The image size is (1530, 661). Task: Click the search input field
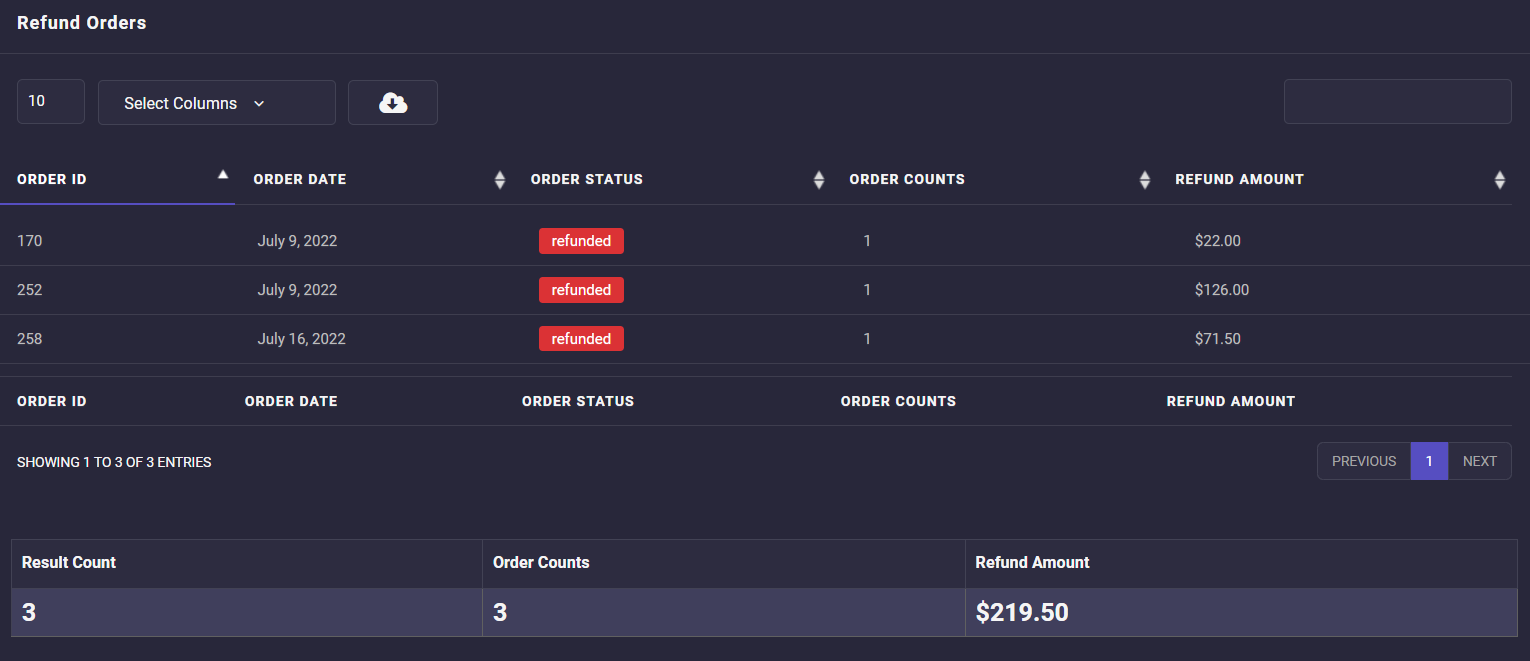[x=1397, y=102]
